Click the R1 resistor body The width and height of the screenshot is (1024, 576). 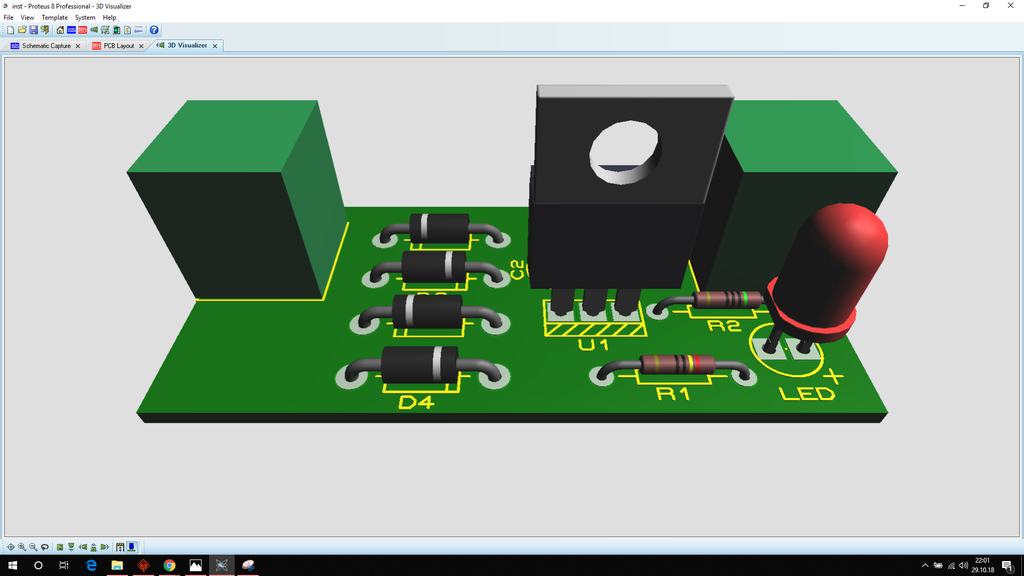[677, 364]
